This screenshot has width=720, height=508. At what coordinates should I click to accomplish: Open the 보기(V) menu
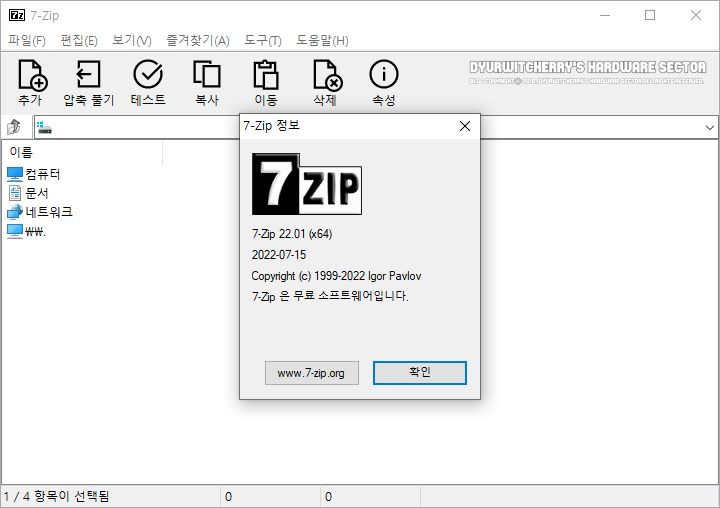(x=132, y=40)
